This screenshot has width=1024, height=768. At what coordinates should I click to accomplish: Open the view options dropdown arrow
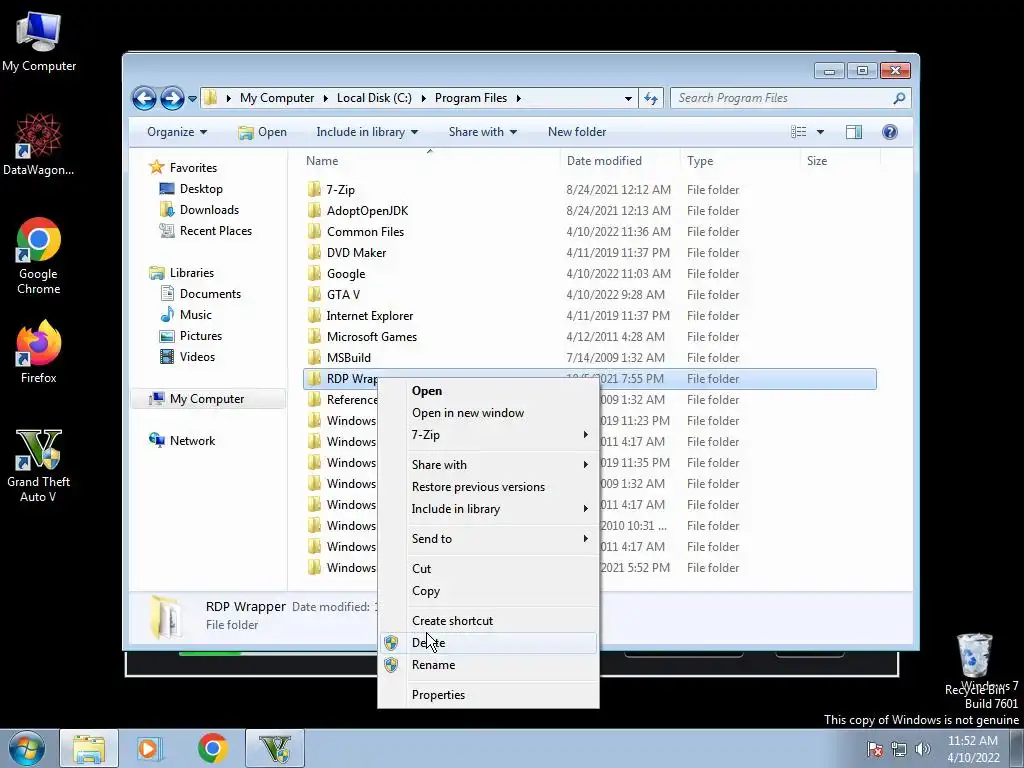point(820,132)
